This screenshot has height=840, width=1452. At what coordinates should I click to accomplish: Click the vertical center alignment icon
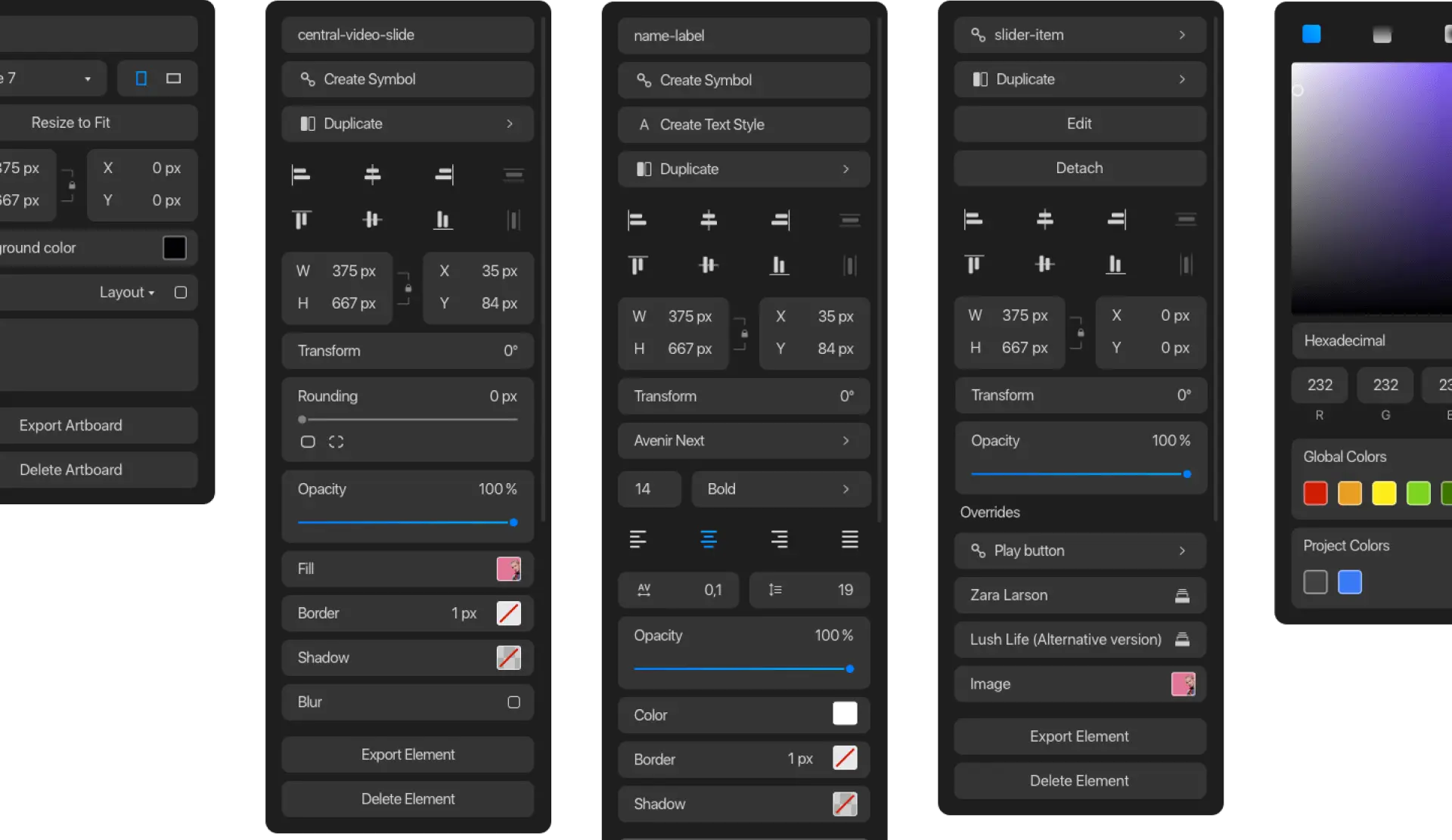[372, 219]
